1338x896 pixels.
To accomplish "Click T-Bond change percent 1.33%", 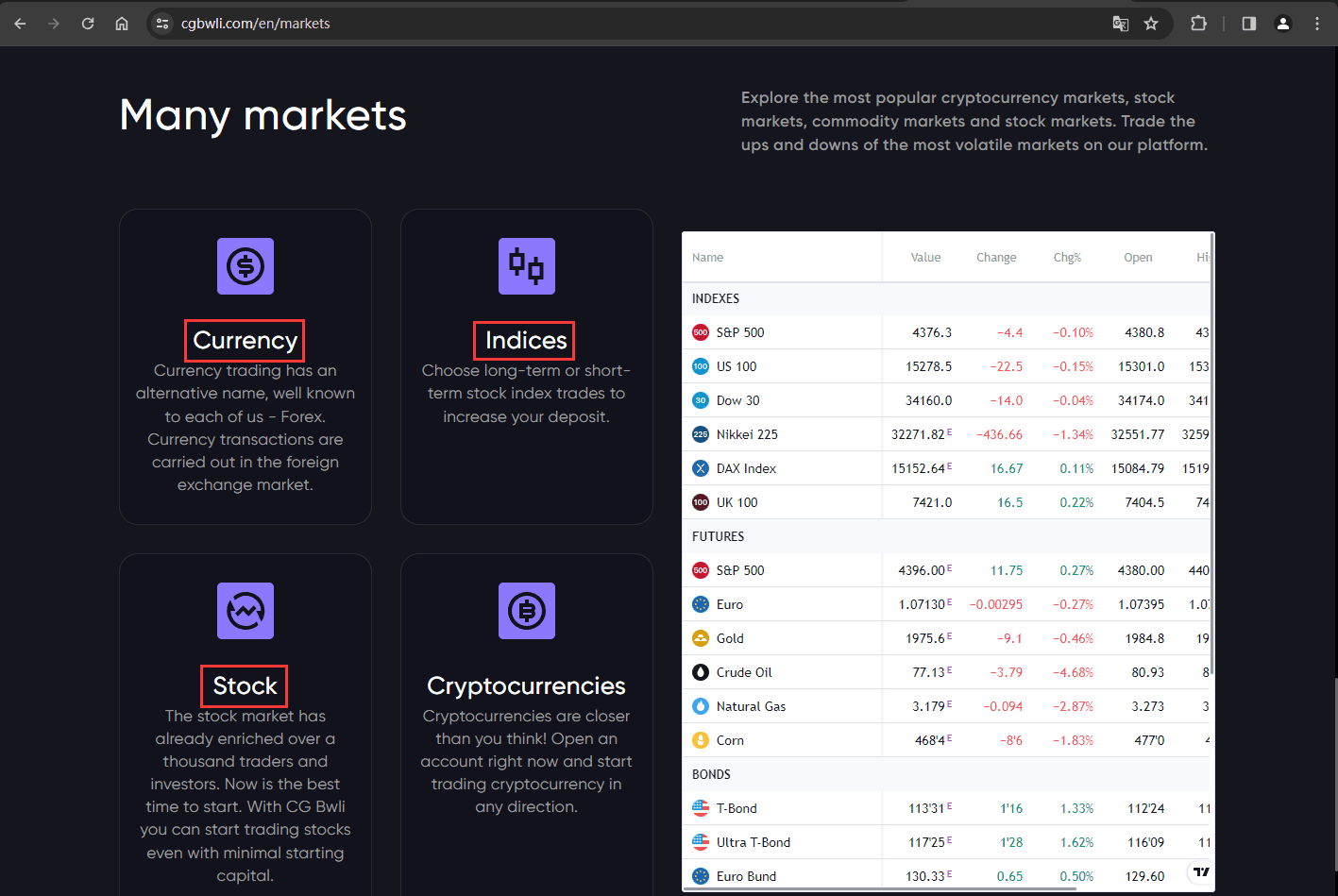I will pyautogui.click(x=1076, y=808).
